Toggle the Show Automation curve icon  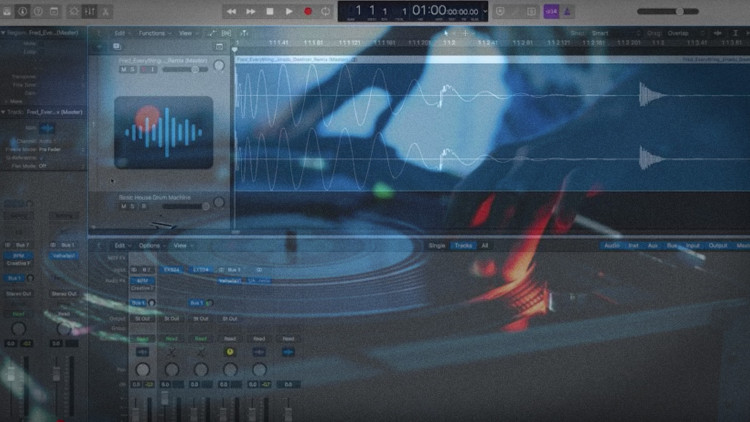(211, 33)
